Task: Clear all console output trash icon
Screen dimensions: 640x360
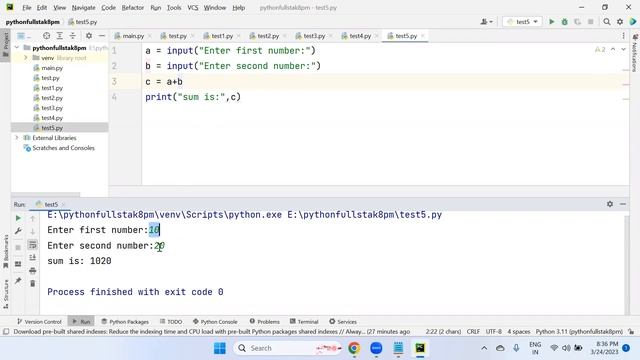Action: (x=33, y=283)
